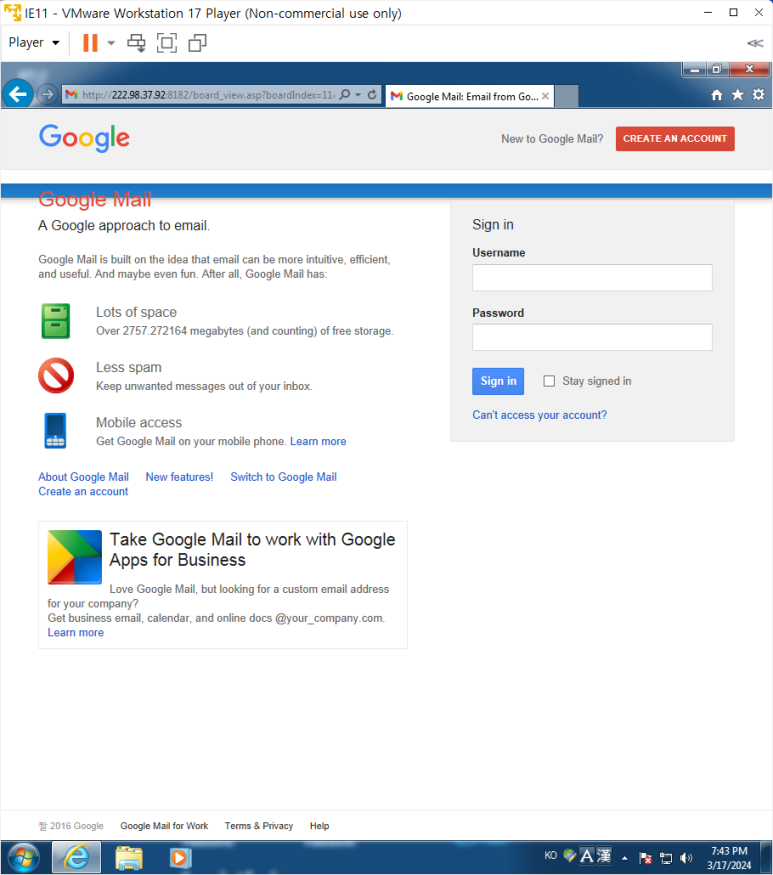Screen dimensions: 773x875
Task: Enter VMware full screen mode
Action: point(167,43)
